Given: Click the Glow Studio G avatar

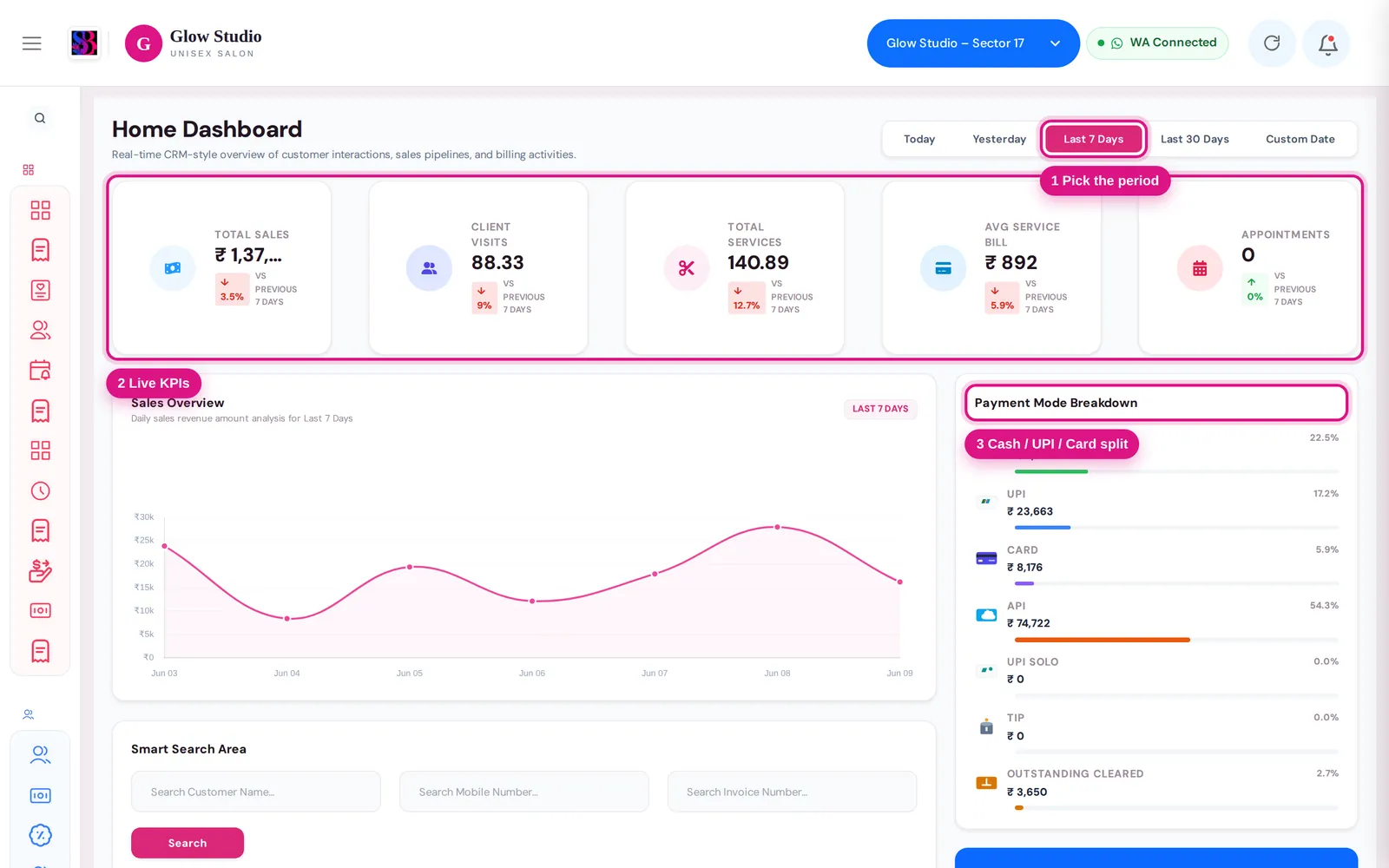Looking at the screenshot, I should pos(143,43).
